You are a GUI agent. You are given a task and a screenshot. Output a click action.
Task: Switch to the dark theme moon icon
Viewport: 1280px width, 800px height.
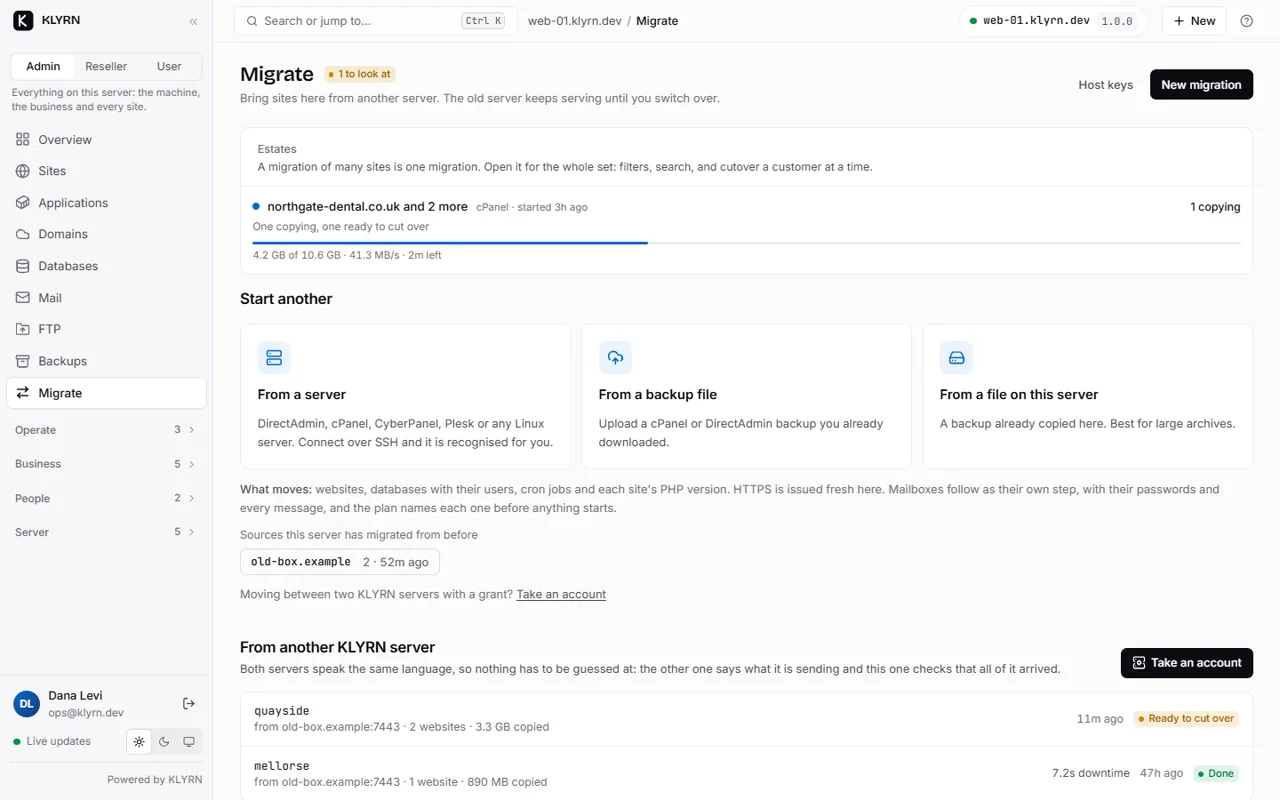[164, 742]
